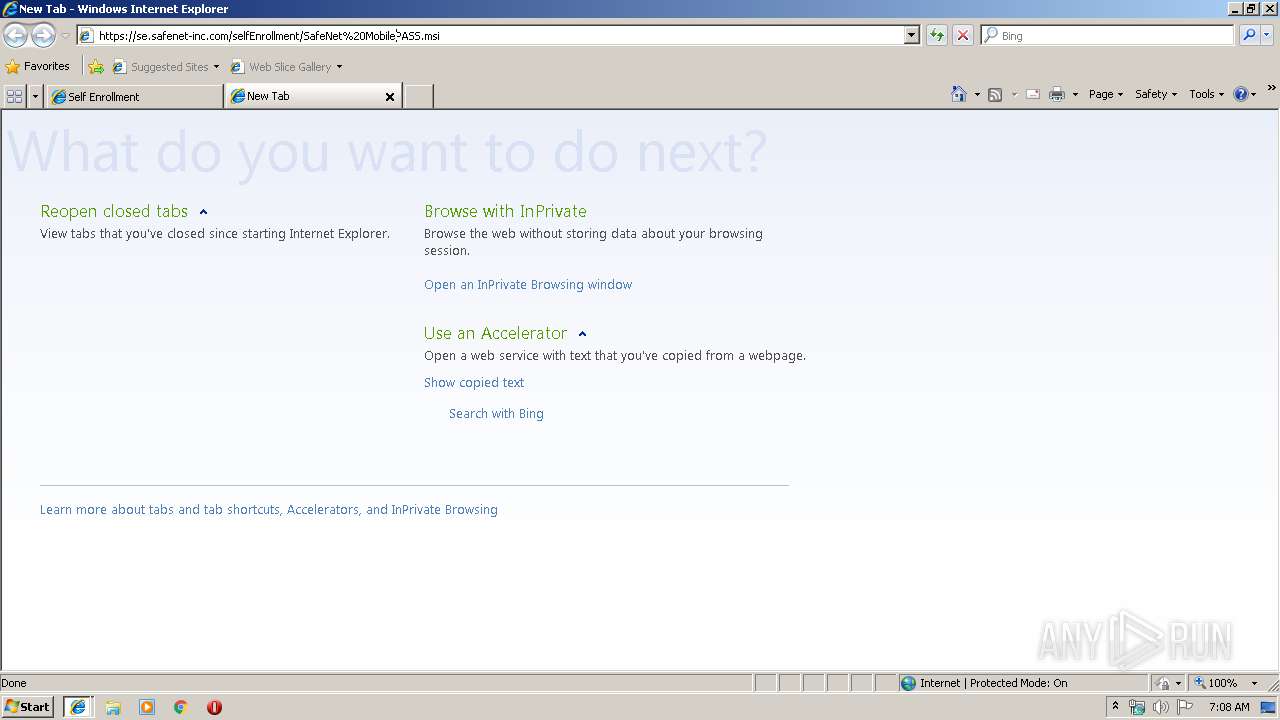This screenshot has height=720, width=1280.
Task: Open the Tools menu
Action: 1206,94
